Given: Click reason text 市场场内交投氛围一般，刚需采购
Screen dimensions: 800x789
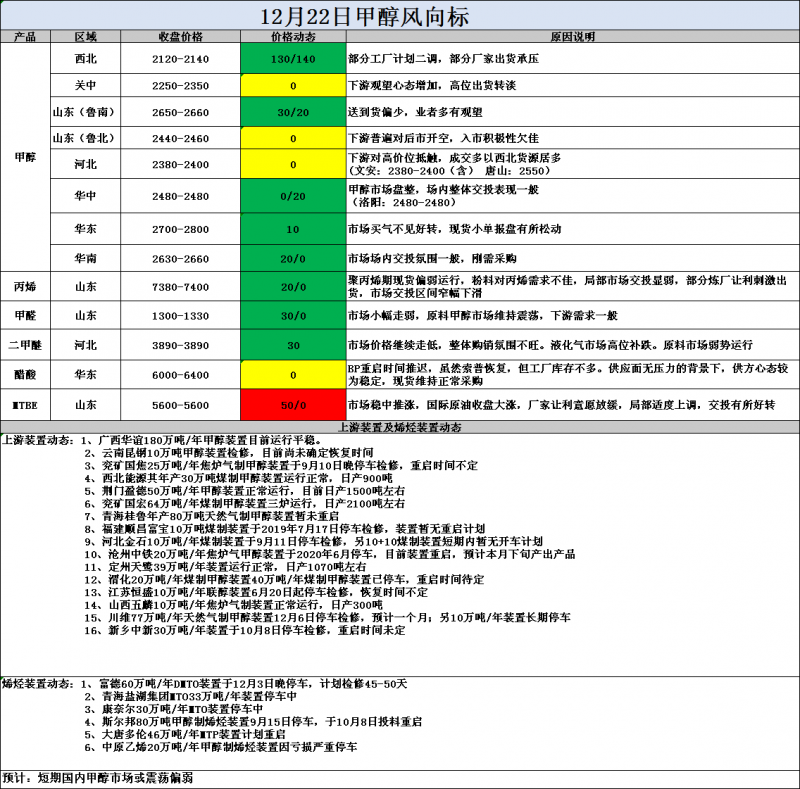Looking at the screenshot, I should pos(432,258).
